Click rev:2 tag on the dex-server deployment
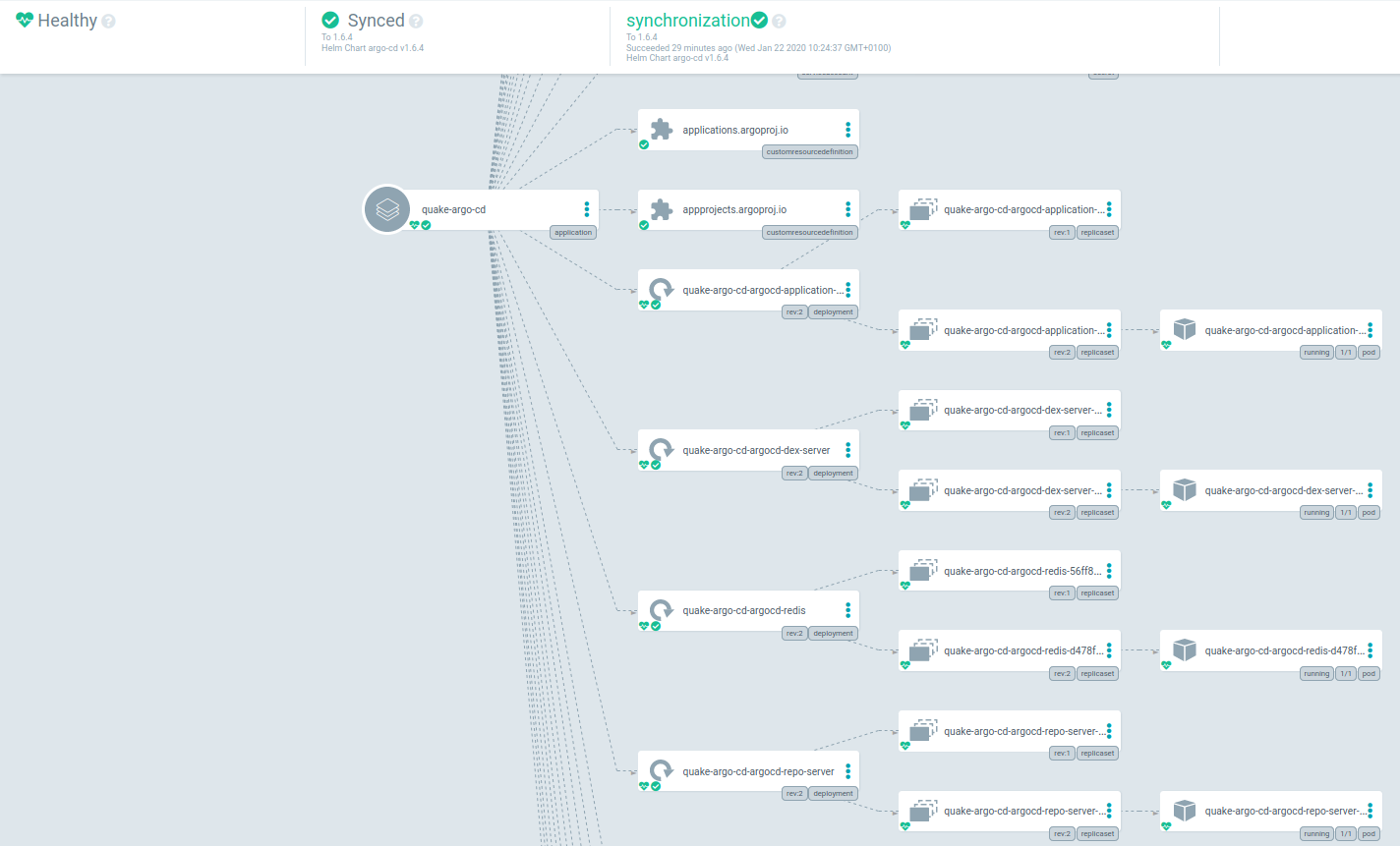Screen dimensions: 1400x846 click(794, 474)
